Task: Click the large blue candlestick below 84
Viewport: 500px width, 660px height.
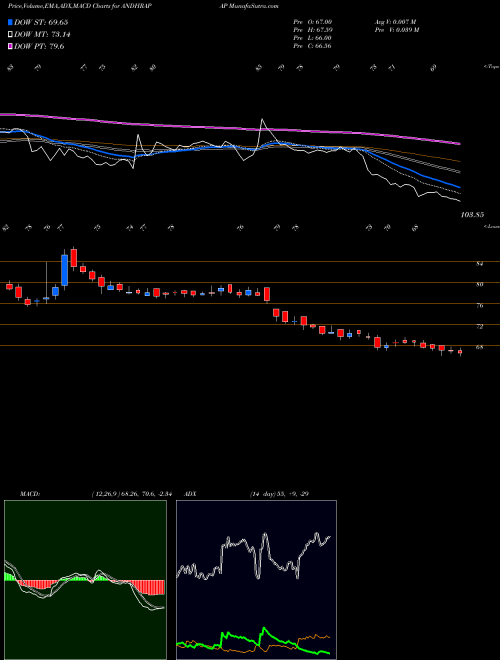Action: (x=64, y=270)
